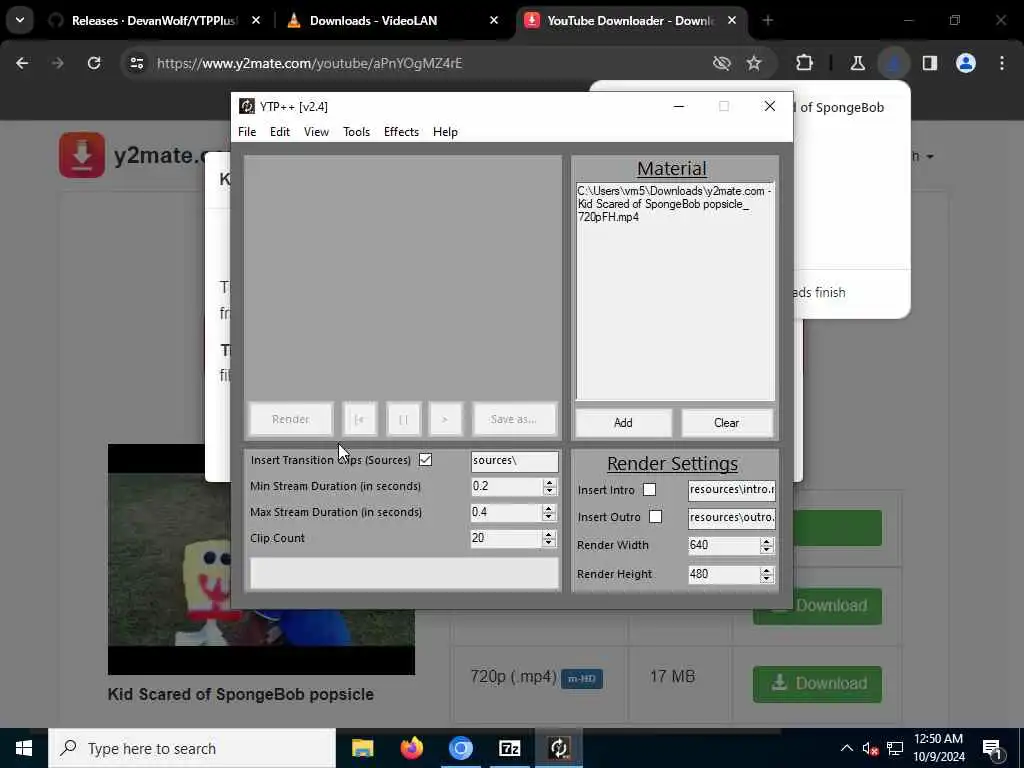Click Add in the Material panel
This screenshot has width=1024, height=768.
(x=623, y=423)
